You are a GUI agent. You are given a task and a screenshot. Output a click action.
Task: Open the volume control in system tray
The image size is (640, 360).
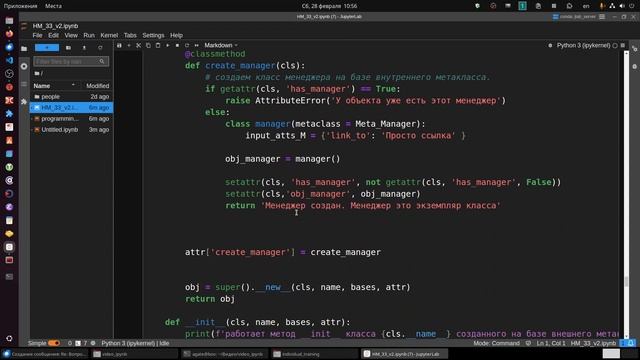(x=622, y=6)
